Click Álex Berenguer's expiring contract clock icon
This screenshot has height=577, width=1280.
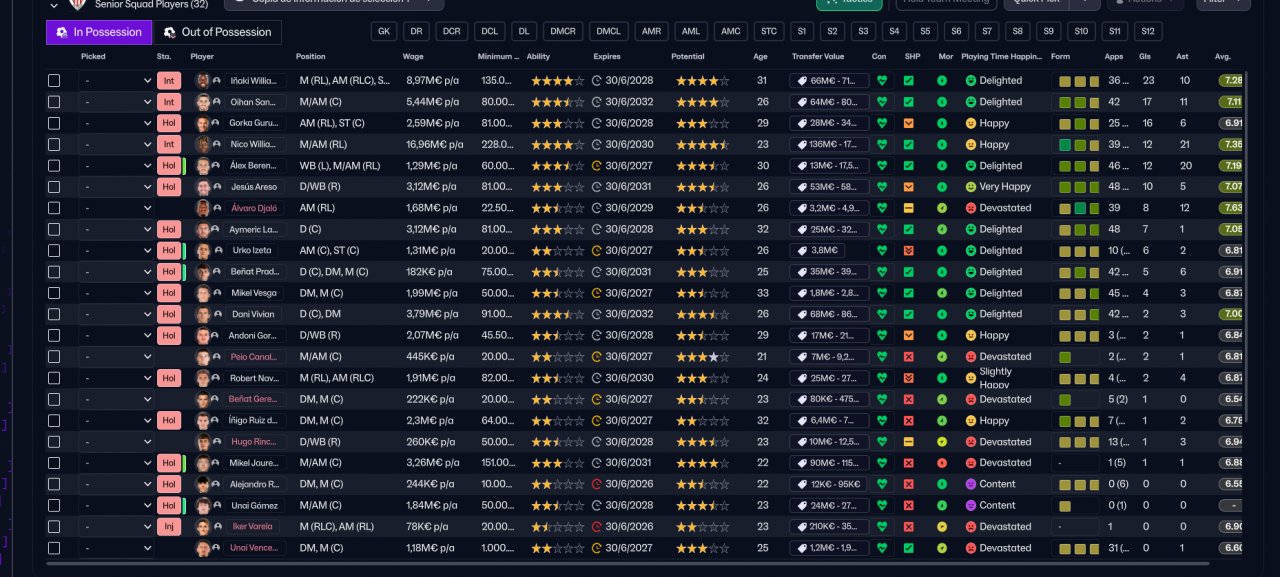pos(597,166)
